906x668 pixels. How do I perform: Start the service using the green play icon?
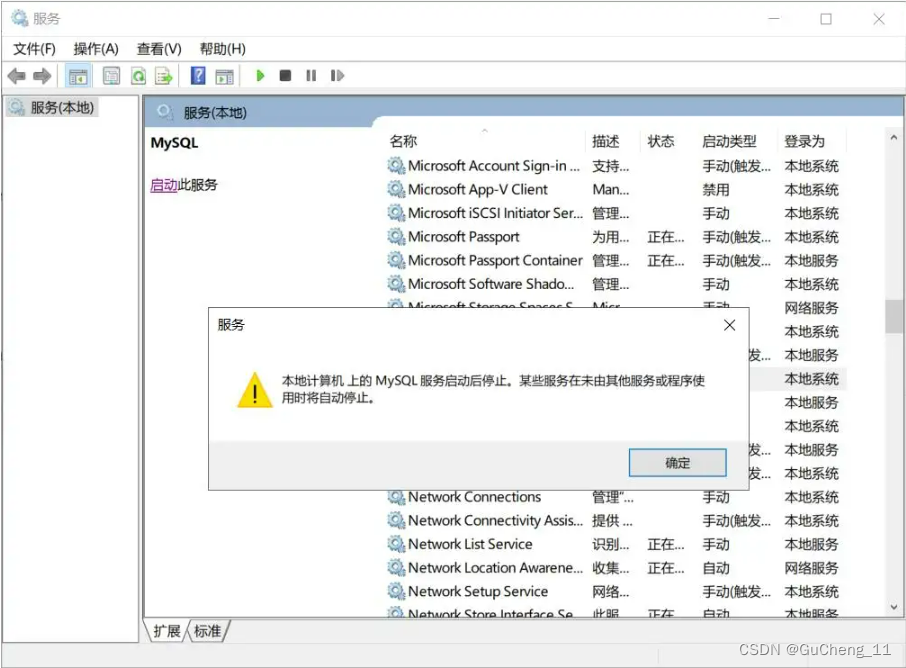(260, 76)
